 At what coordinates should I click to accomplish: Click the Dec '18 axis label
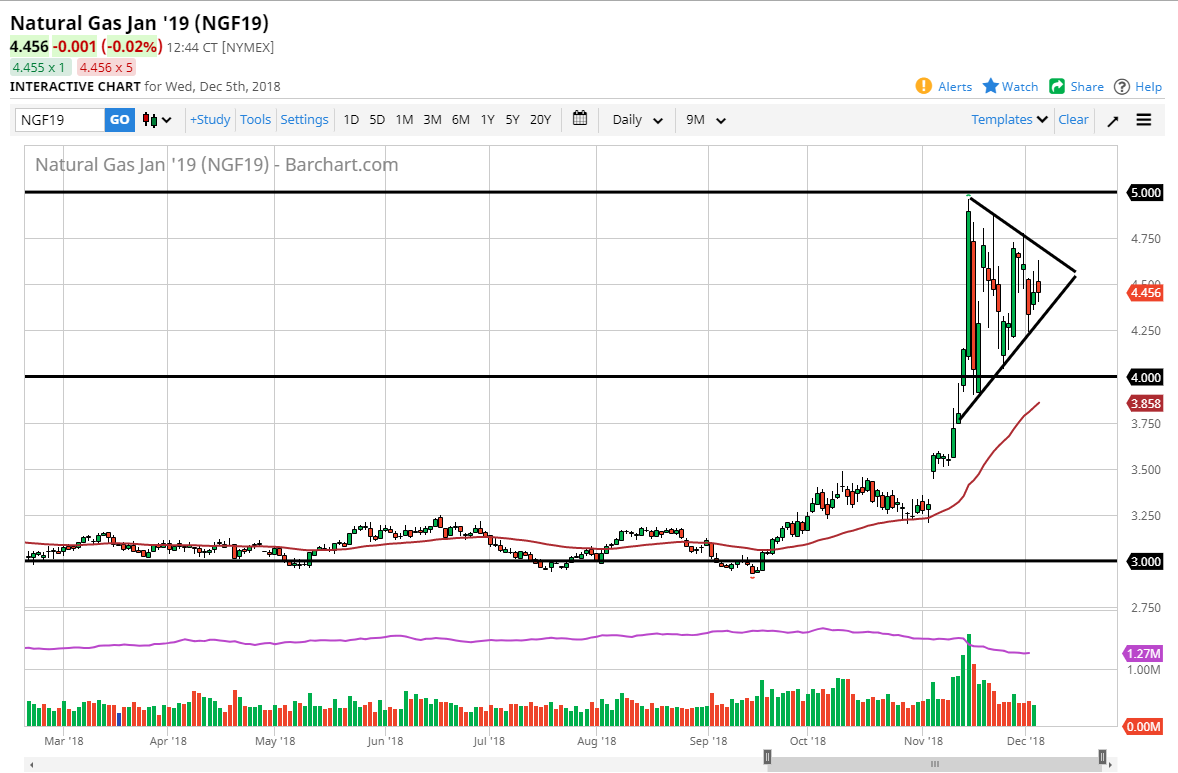point(1025,741)
